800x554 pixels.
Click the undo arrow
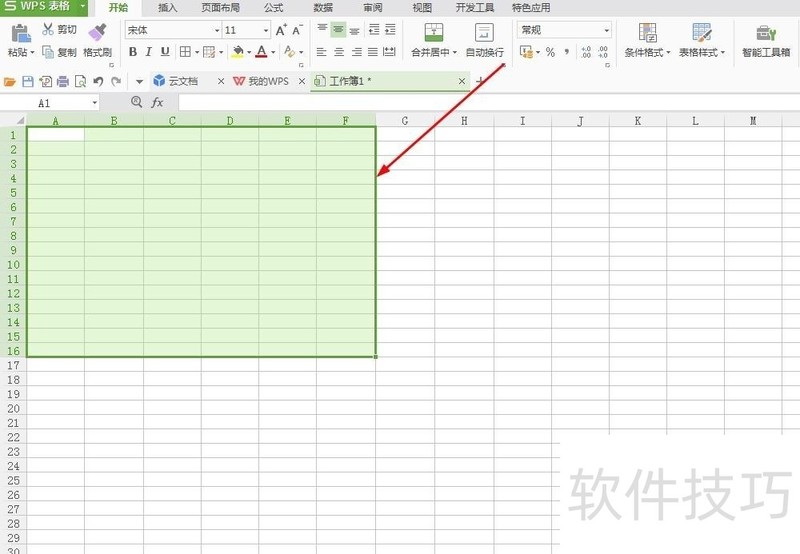tap(98, 81)
